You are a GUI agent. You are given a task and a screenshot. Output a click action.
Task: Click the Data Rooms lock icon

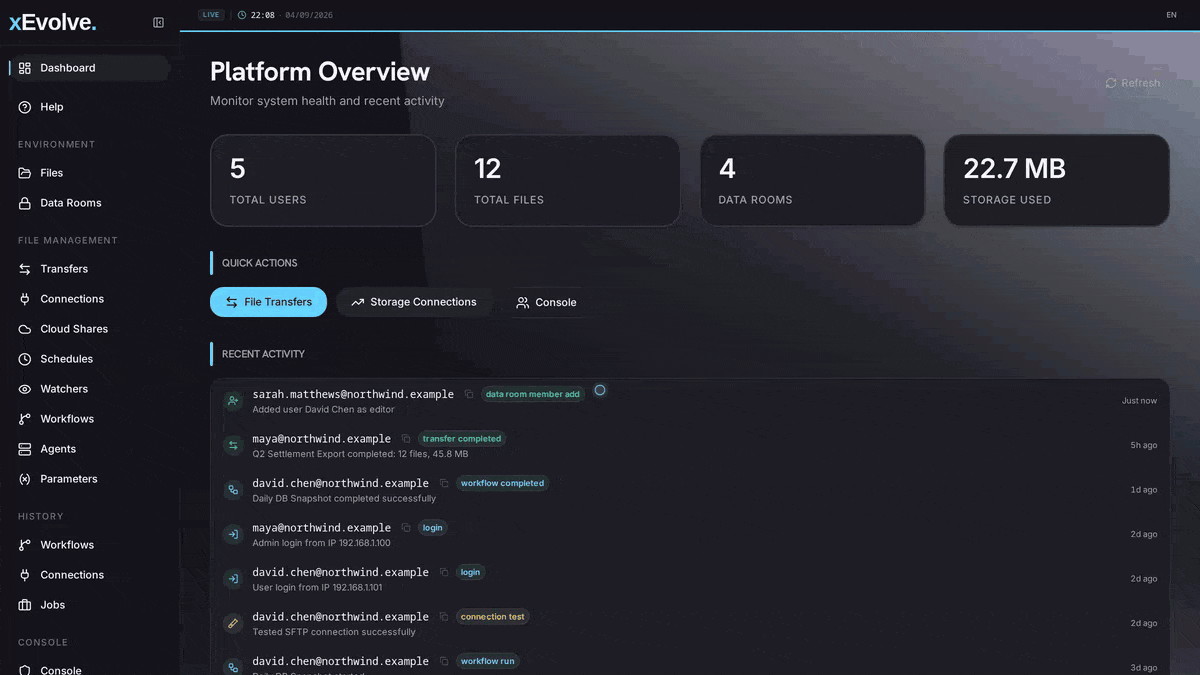(x=25, y=203)
